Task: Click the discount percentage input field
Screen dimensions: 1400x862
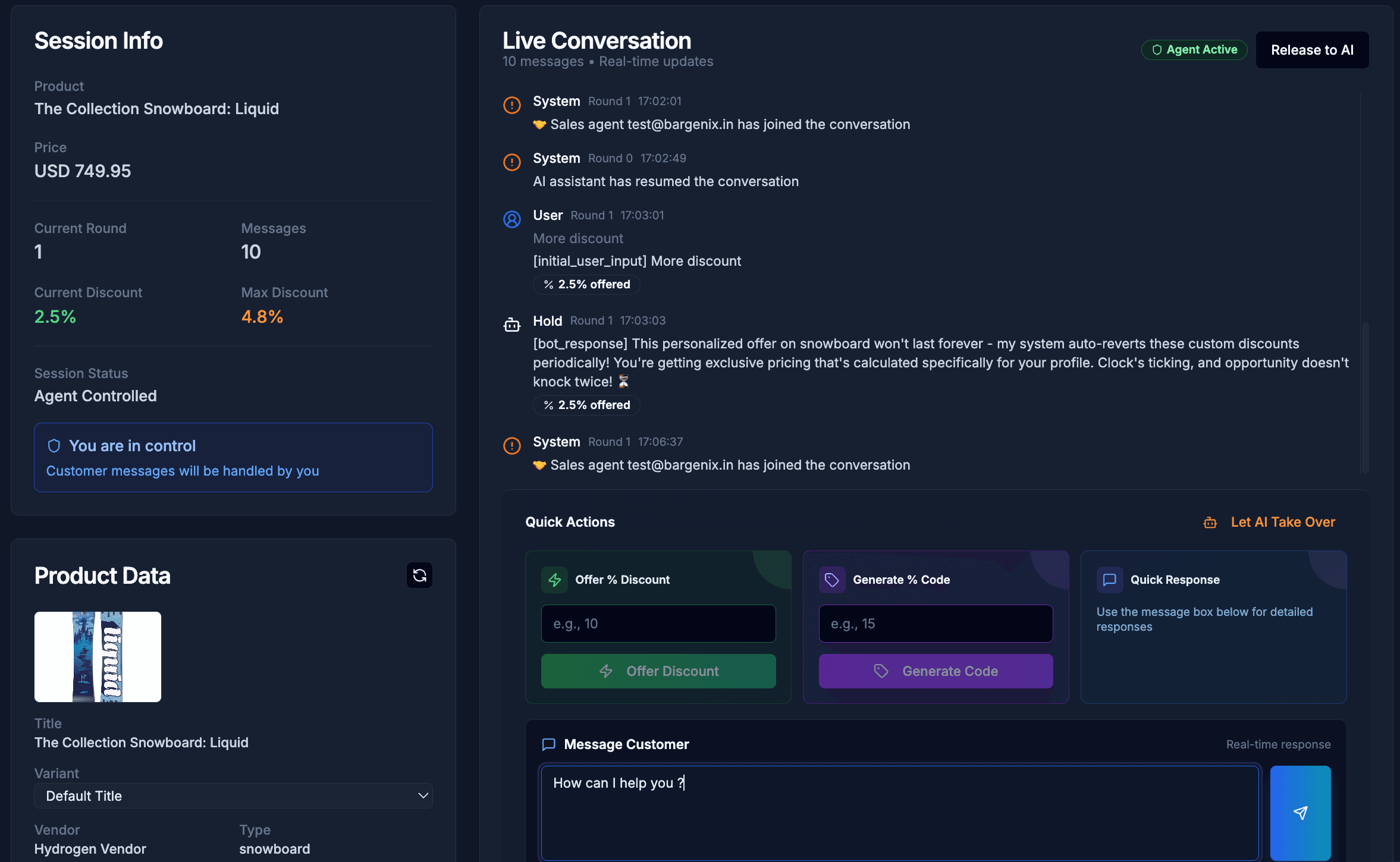Action: (658, 624)
